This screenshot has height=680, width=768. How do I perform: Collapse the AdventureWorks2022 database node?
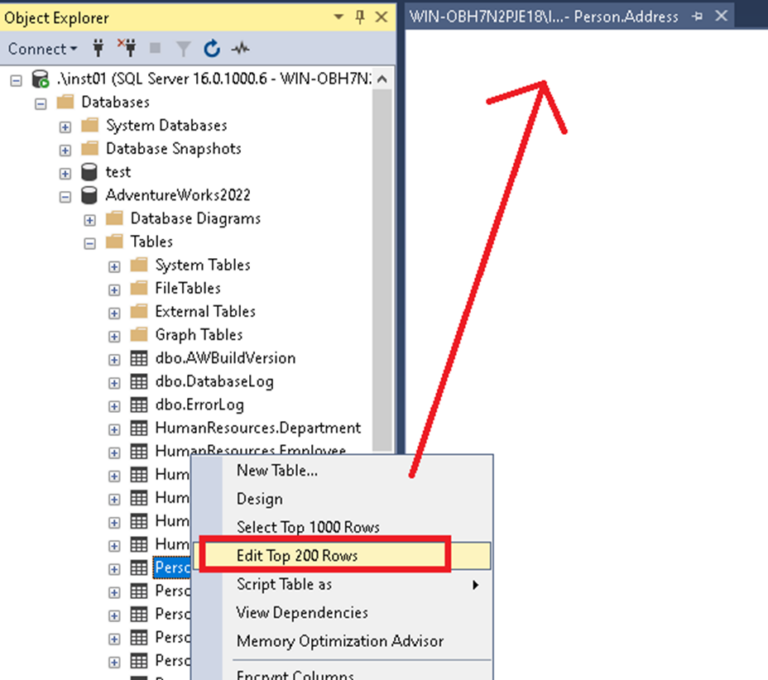[x=65, y=195]
